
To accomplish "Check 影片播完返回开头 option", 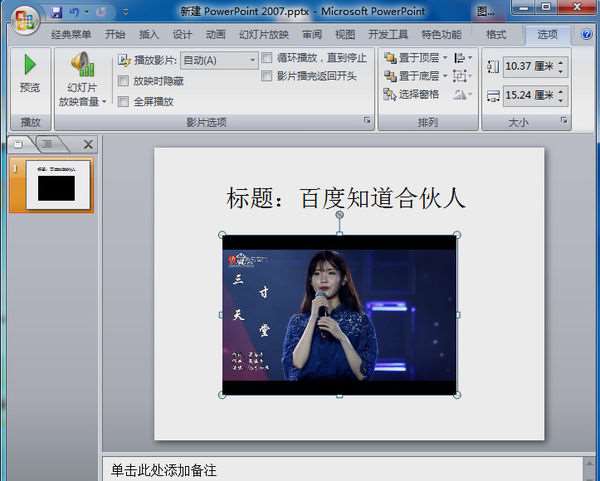I will pos(267,76).
